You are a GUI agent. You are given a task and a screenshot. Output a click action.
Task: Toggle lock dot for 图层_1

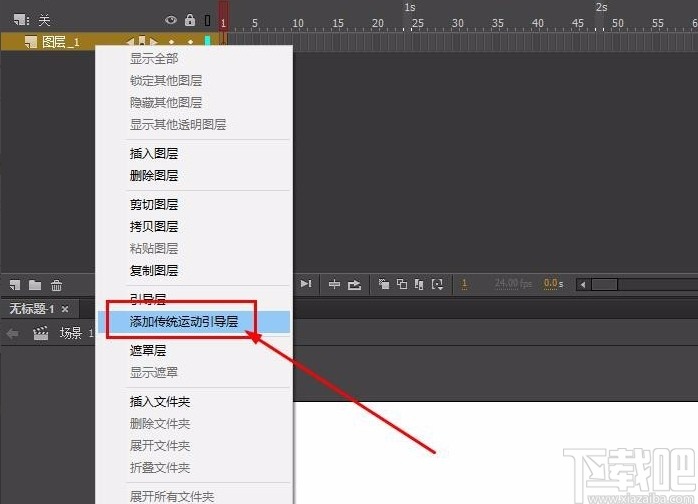(x=191, y=42)
